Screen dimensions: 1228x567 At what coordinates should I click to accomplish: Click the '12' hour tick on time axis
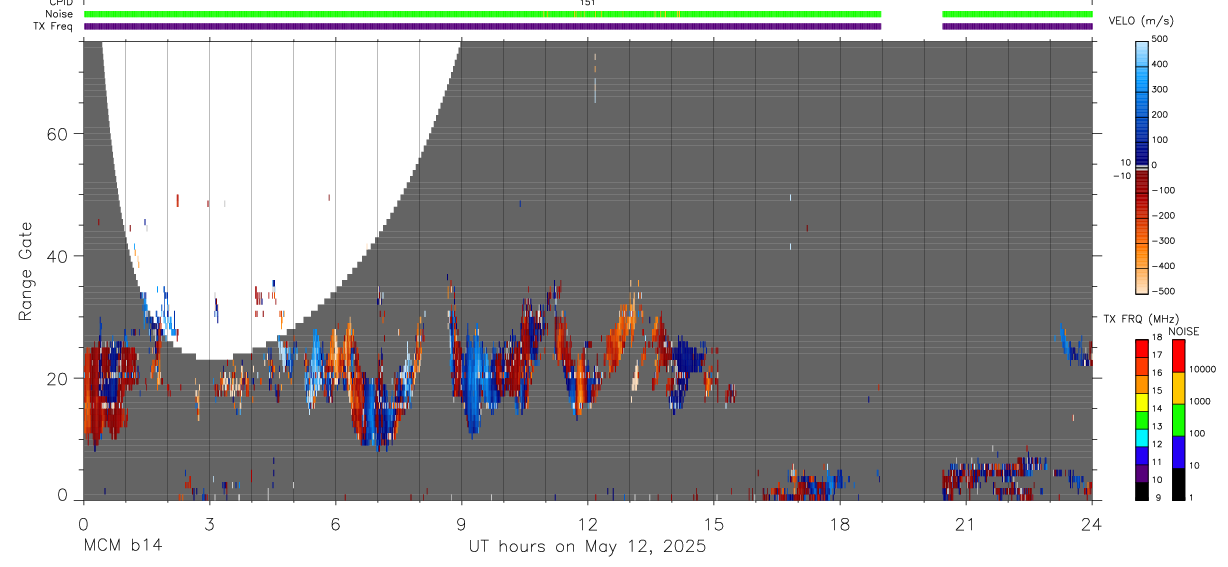(588, 523)
